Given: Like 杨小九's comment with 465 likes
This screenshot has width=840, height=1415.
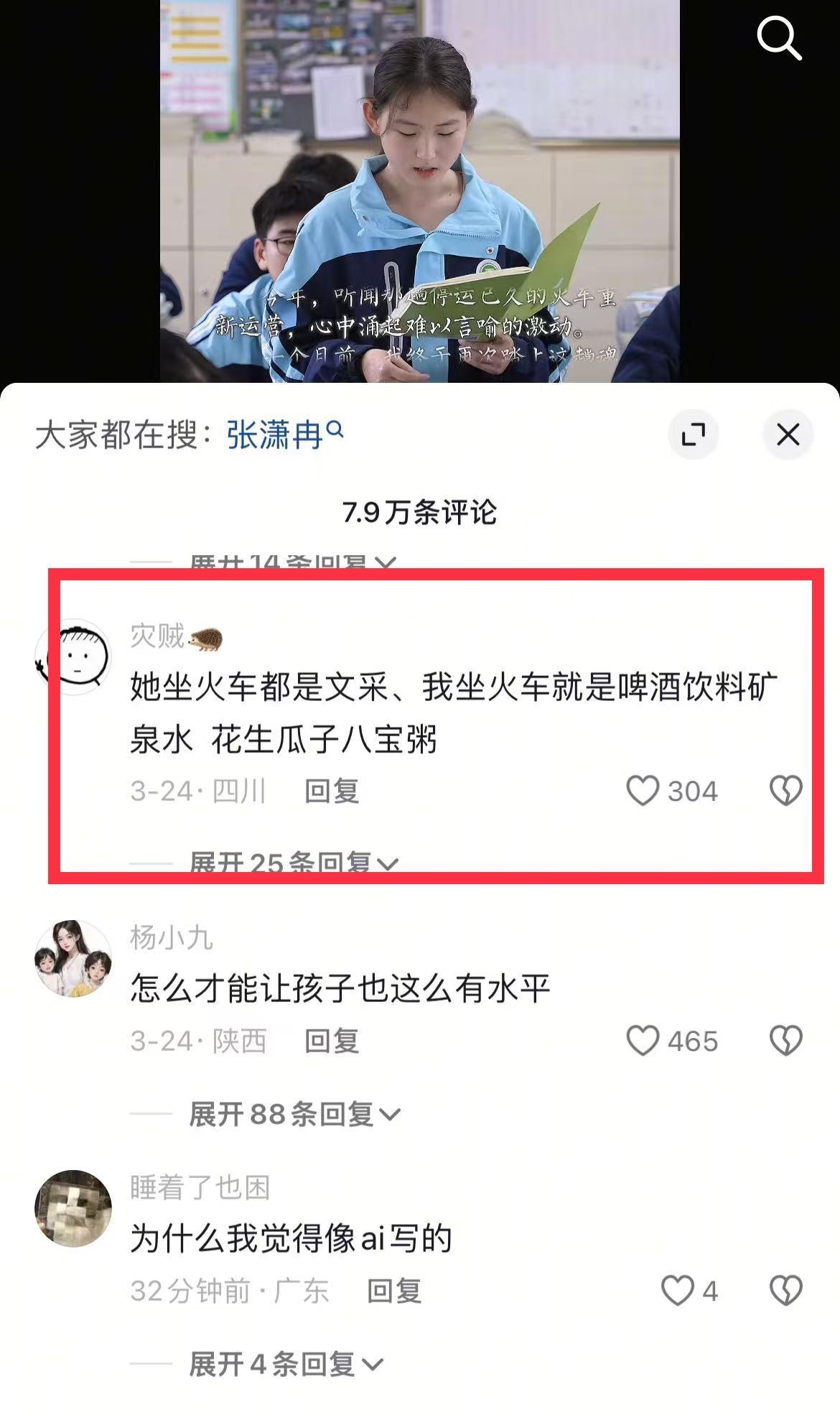Looking at the screenshot, I should pyautogui.click(x=643, y=1041).
